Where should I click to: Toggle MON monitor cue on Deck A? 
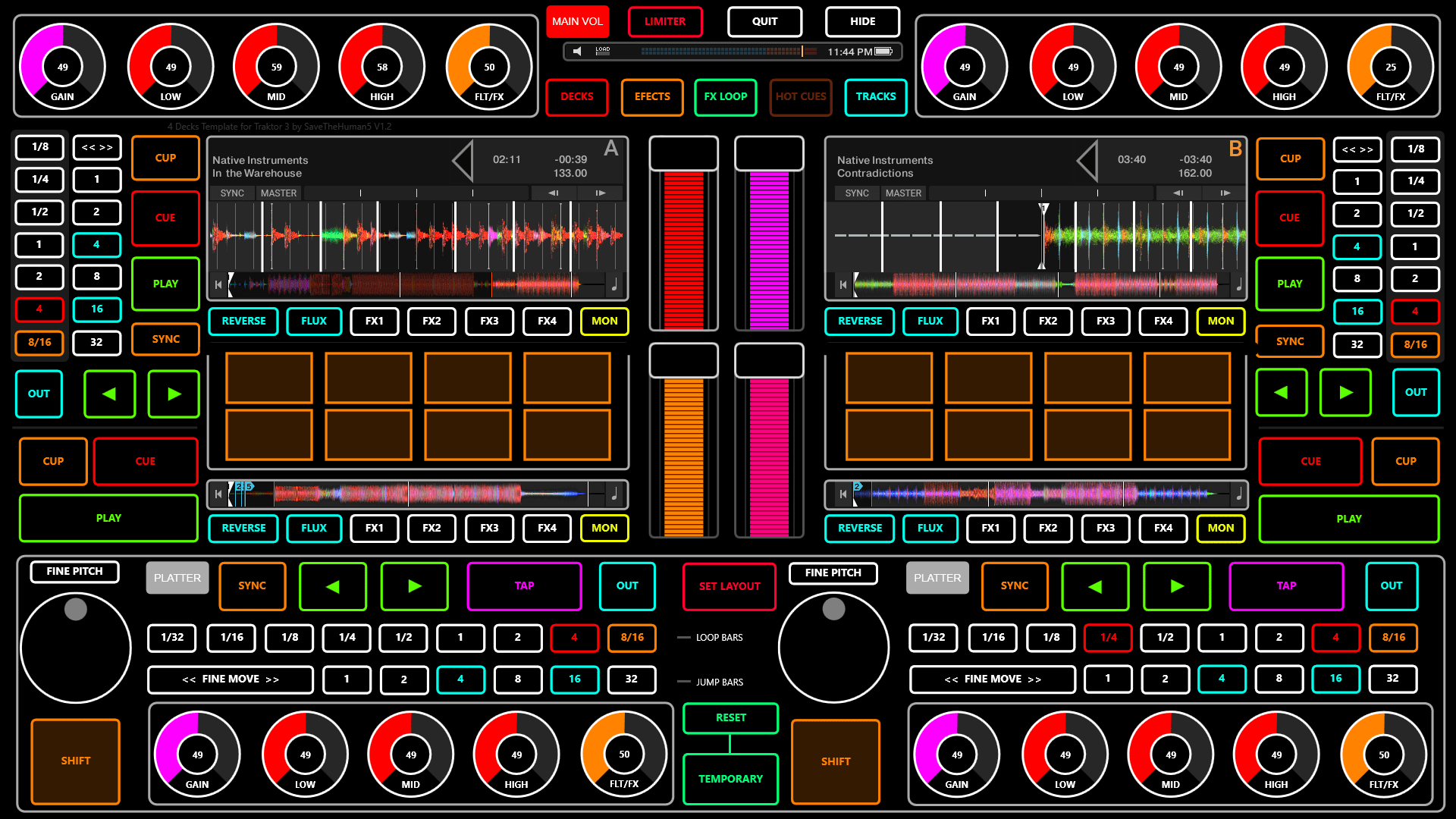pyautogui.click(x=604, y=322)
